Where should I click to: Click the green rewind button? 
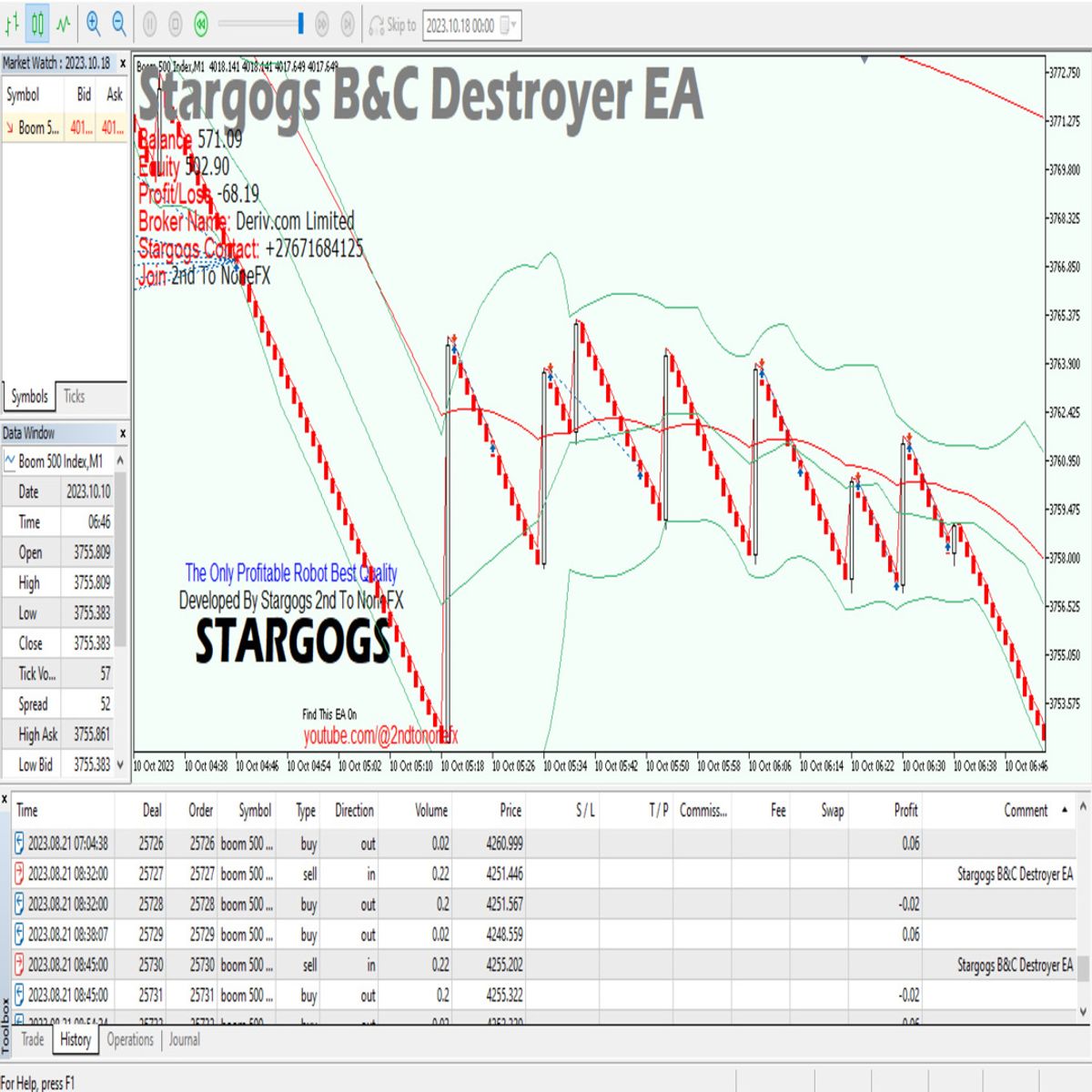[201, 25]
